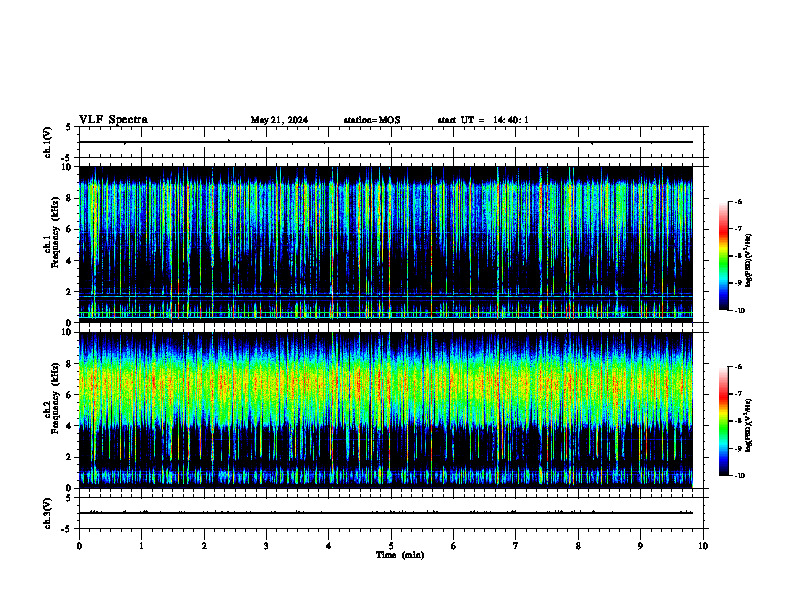Click the "-10" tick on the ch.1 color bar
The height and width of the screenshot is (612, 792).
tap(739, 311)
